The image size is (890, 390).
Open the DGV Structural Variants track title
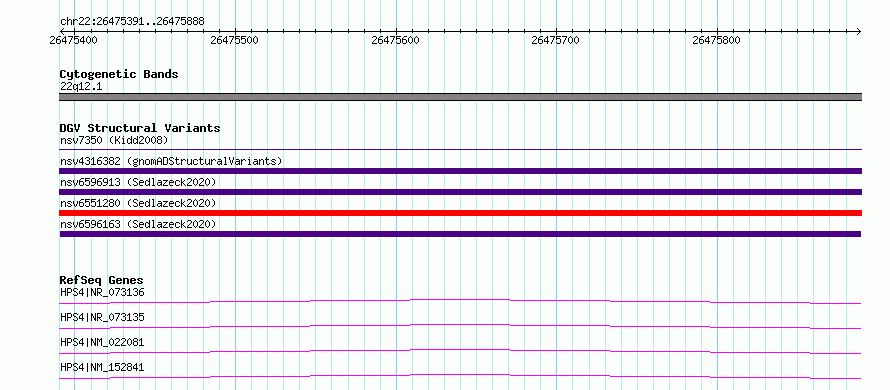pyautogui.click(x=140, y=128)
